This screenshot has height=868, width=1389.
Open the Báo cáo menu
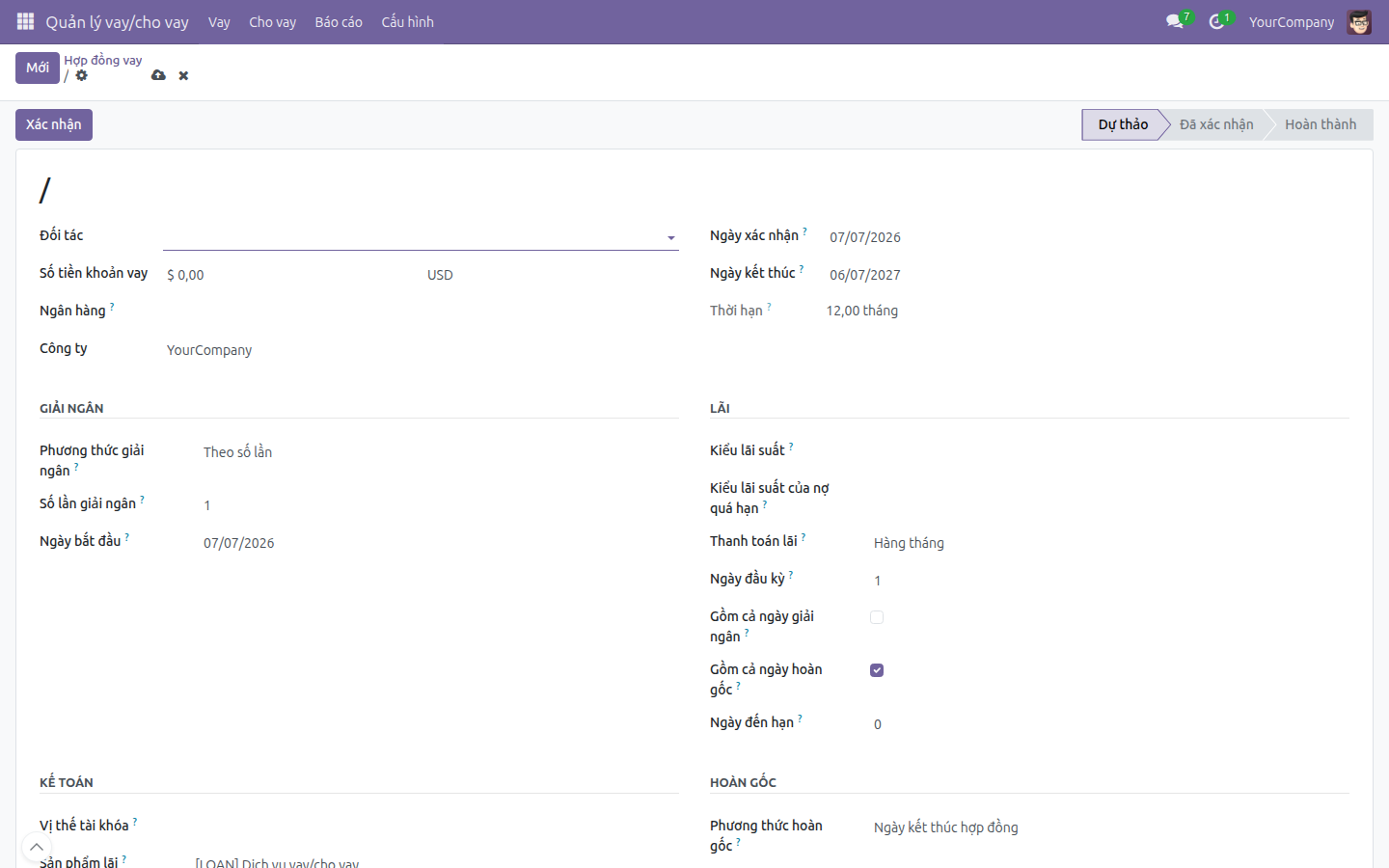(x=339, y=22)
